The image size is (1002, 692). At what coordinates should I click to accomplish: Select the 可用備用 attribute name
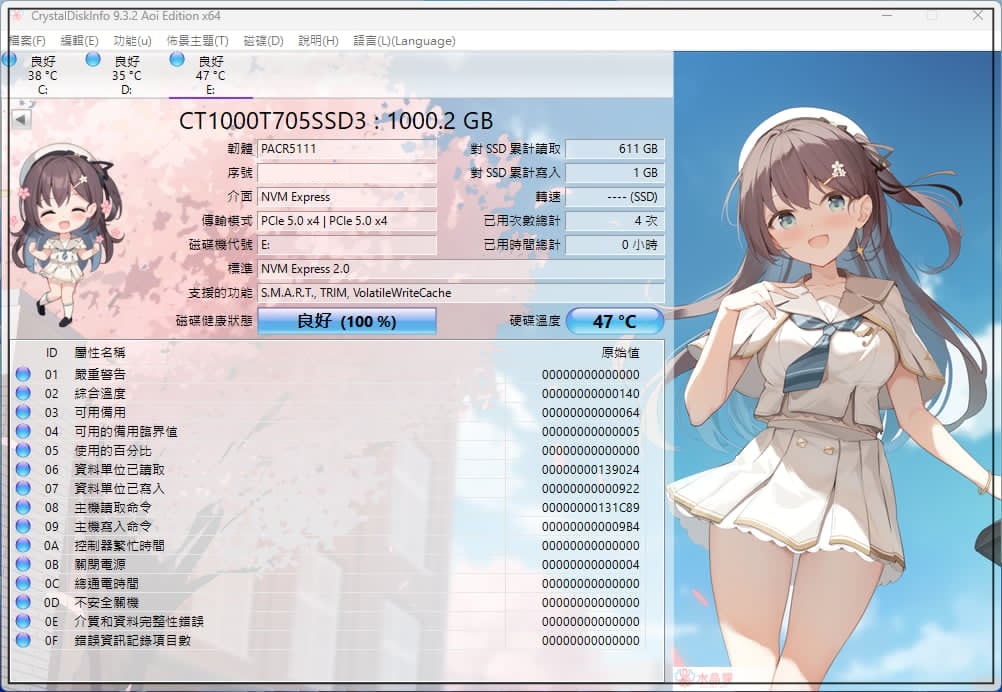pos(100,412)
